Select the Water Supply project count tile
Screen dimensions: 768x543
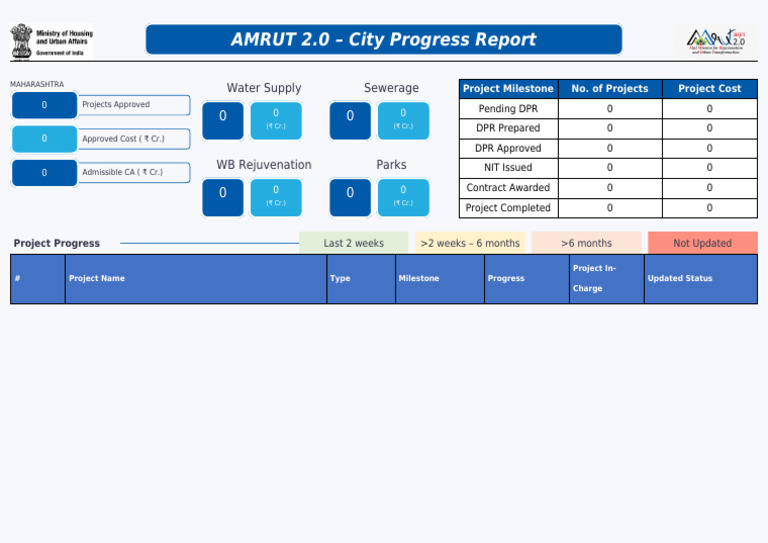pos(223,120)
